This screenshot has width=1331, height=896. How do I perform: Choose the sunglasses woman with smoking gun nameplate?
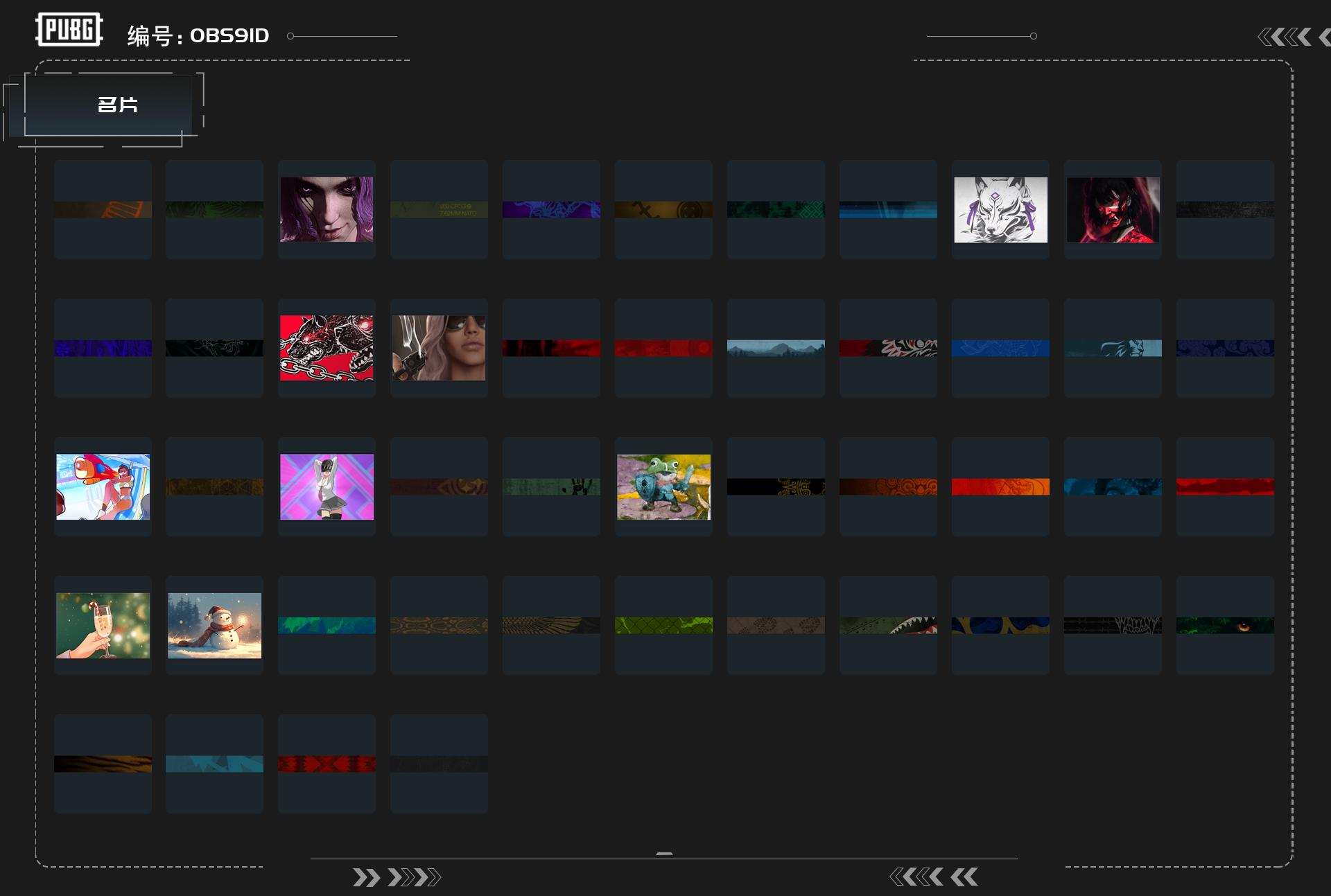[x=439, y=348]
